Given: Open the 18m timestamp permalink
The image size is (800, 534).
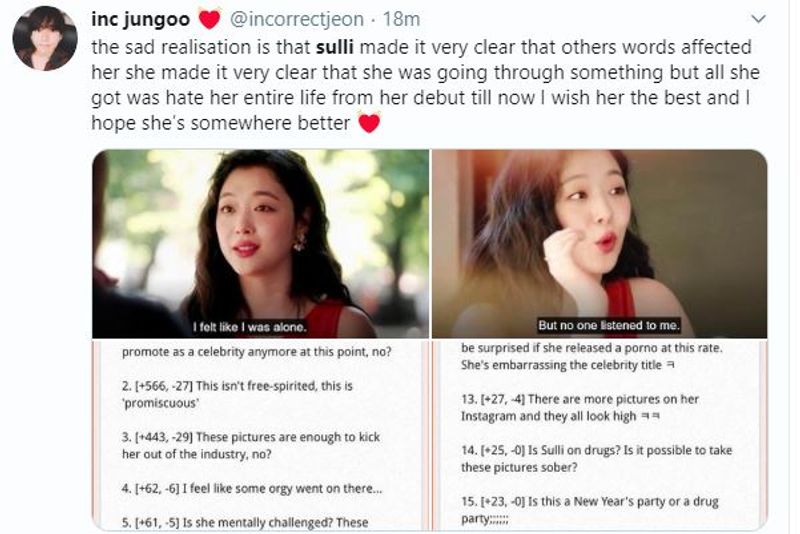Looking at the screenshot, I should click(x=402, y=19).
